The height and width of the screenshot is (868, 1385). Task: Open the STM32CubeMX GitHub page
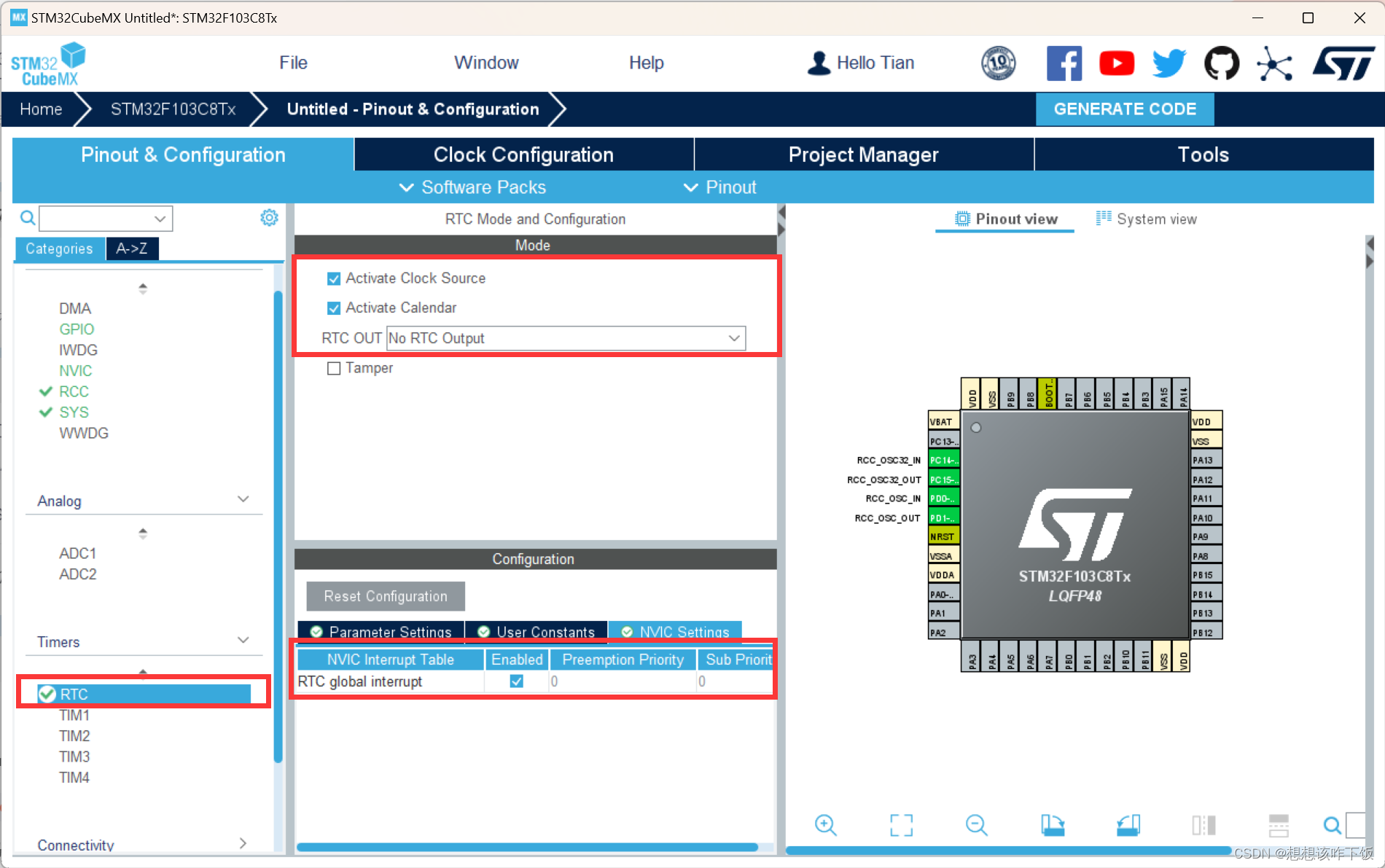point(1222,63)
